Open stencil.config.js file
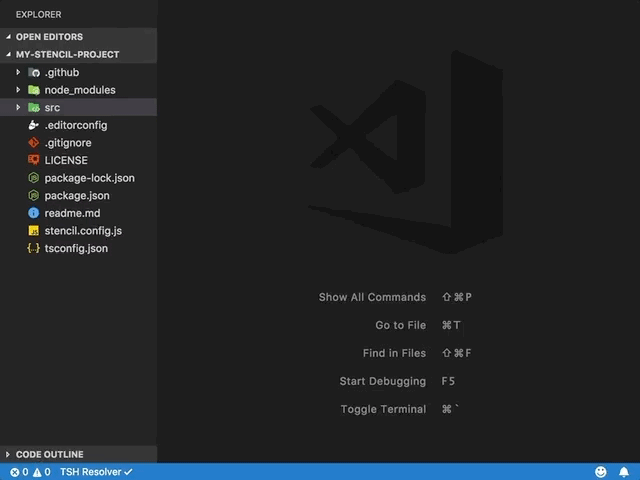The width and height of the screenshot is (640, 480). tap(83, 231)
